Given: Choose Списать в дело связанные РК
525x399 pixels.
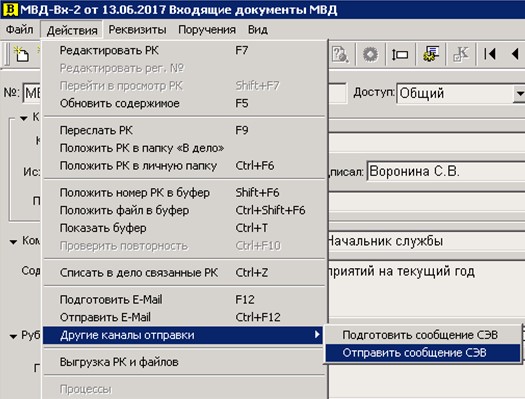Looking at the screenshot, I should coord(184,272).
